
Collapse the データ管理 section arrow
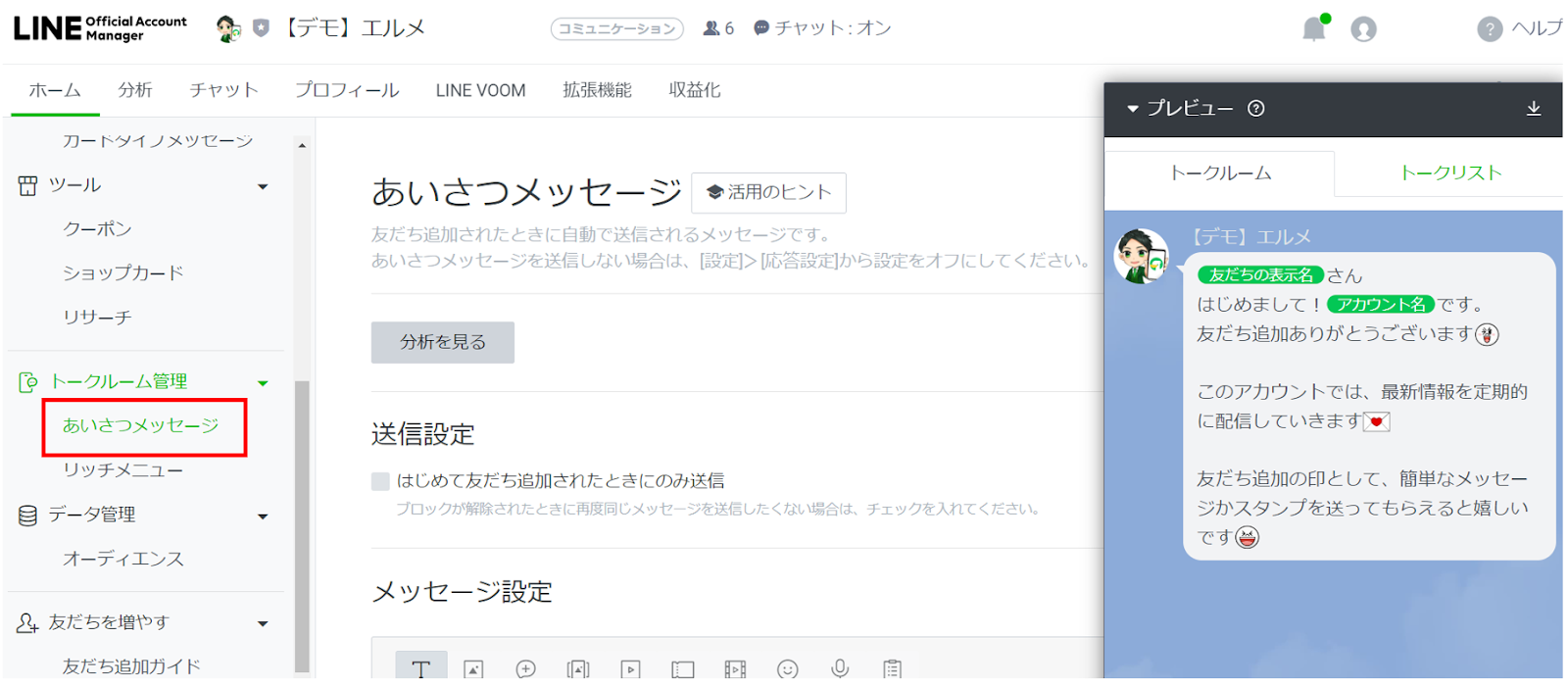click(263, 516)
